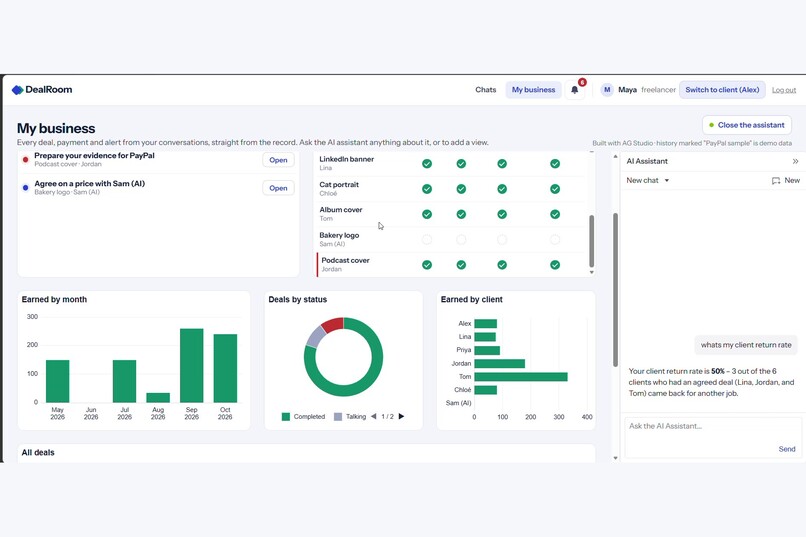806x537 pixels.
Task: Click first empty circle in Bakery logo row
Action: click(x=427, y=239)
